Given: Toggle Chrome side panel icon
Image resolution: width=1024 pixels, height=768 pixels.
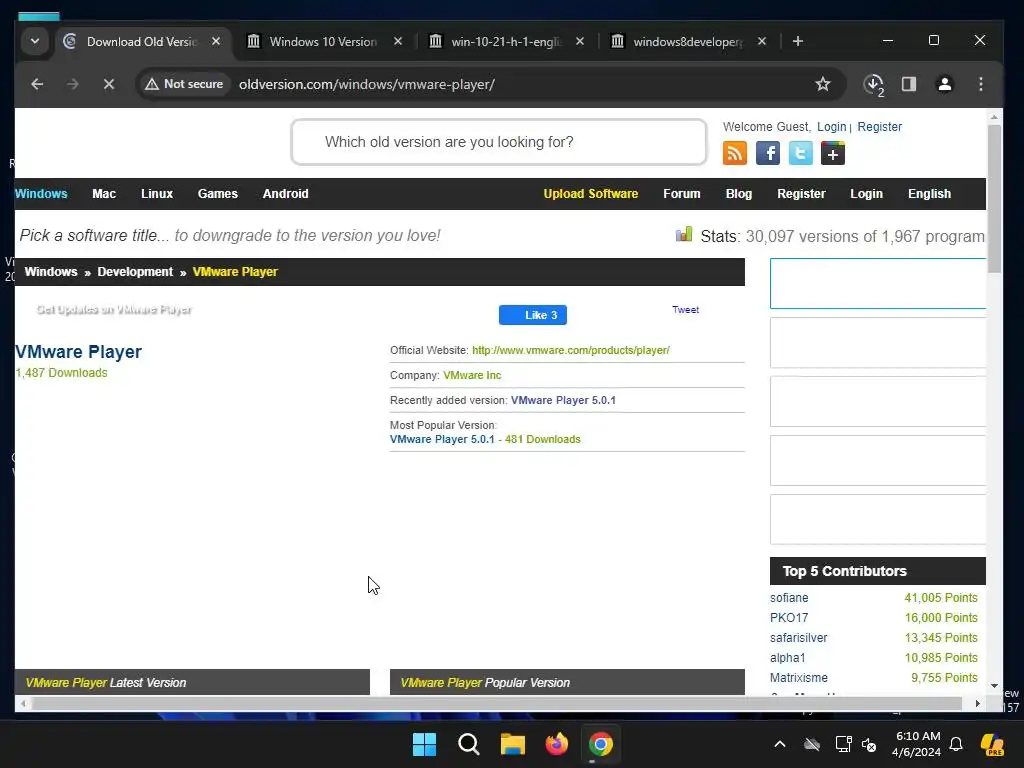Looking at the screenshot, I should [909, 84].
